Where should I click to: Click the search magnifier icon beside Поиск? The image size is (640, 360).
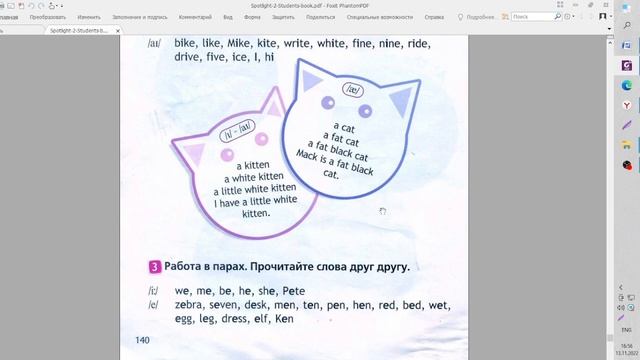[x=558, y=17]
